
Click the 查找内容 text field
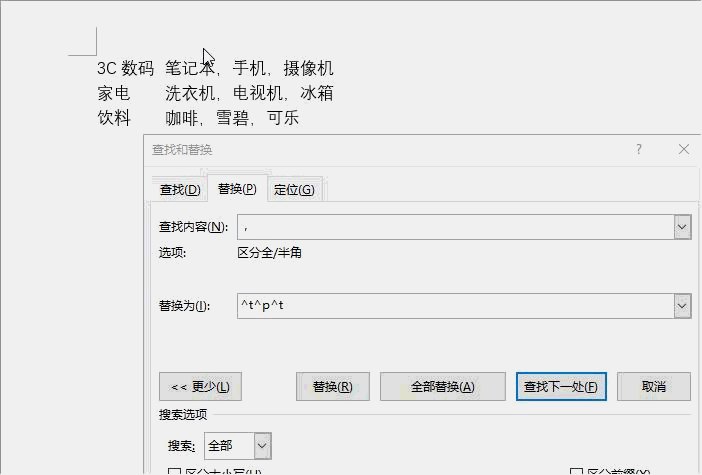(x=455, y=227)
